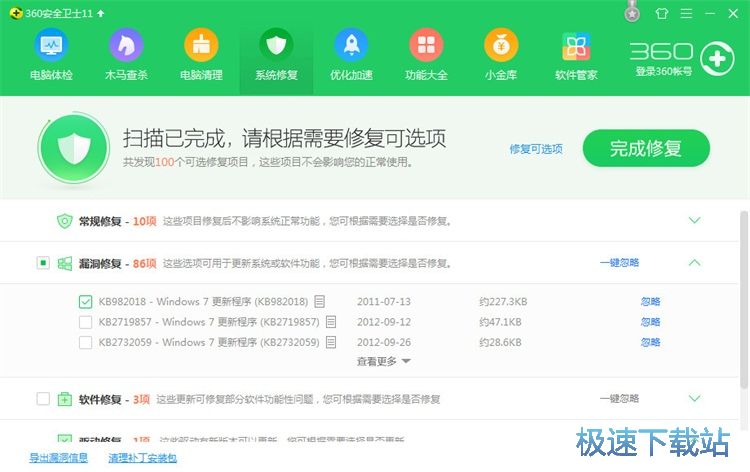Image resolution: width=750 pixels, height=472 pixels.
Task: Click the 常规修复 shield icon
Action: [x=64, y=221]
